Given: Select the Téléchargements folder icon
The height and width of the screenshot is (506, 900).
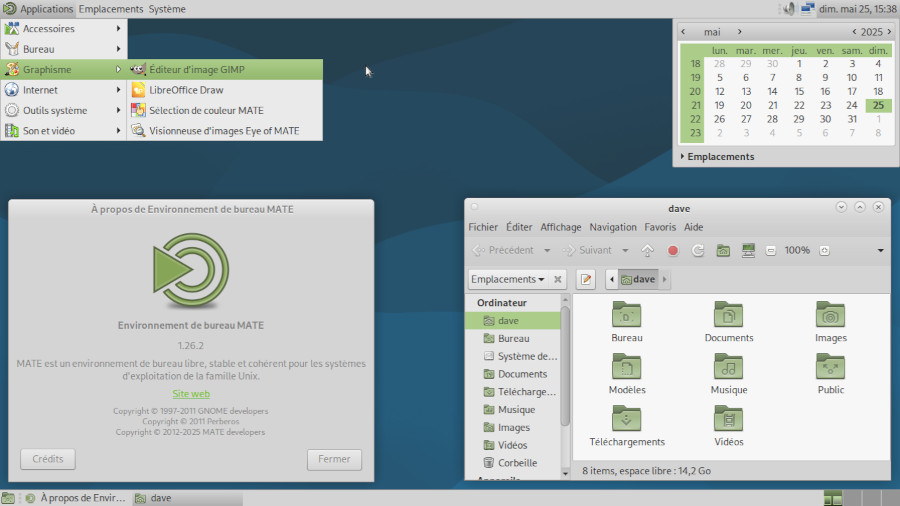Looking at the screenshot, I should pos(627,419).
